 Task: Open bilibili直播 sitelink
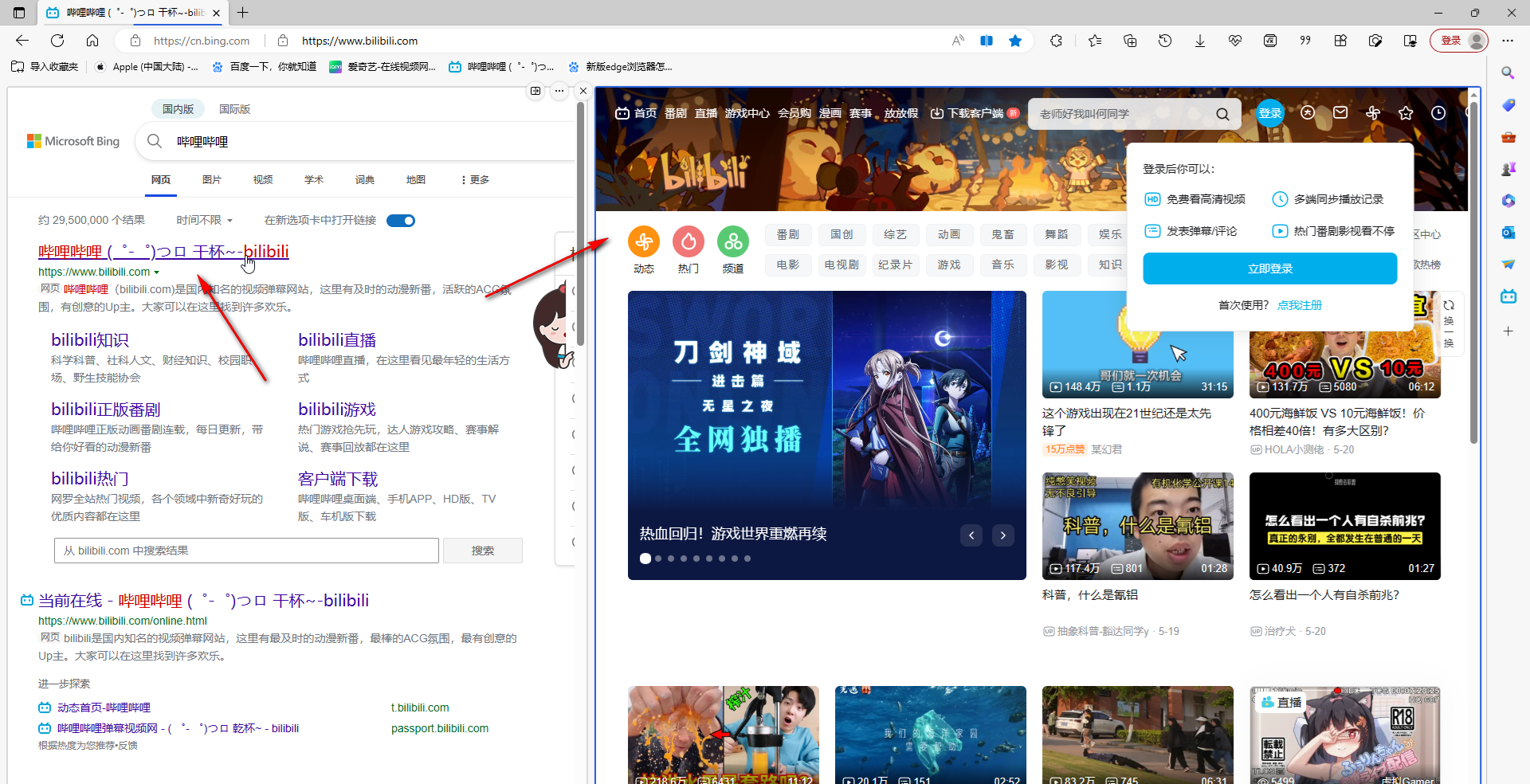tap(337, 340)
